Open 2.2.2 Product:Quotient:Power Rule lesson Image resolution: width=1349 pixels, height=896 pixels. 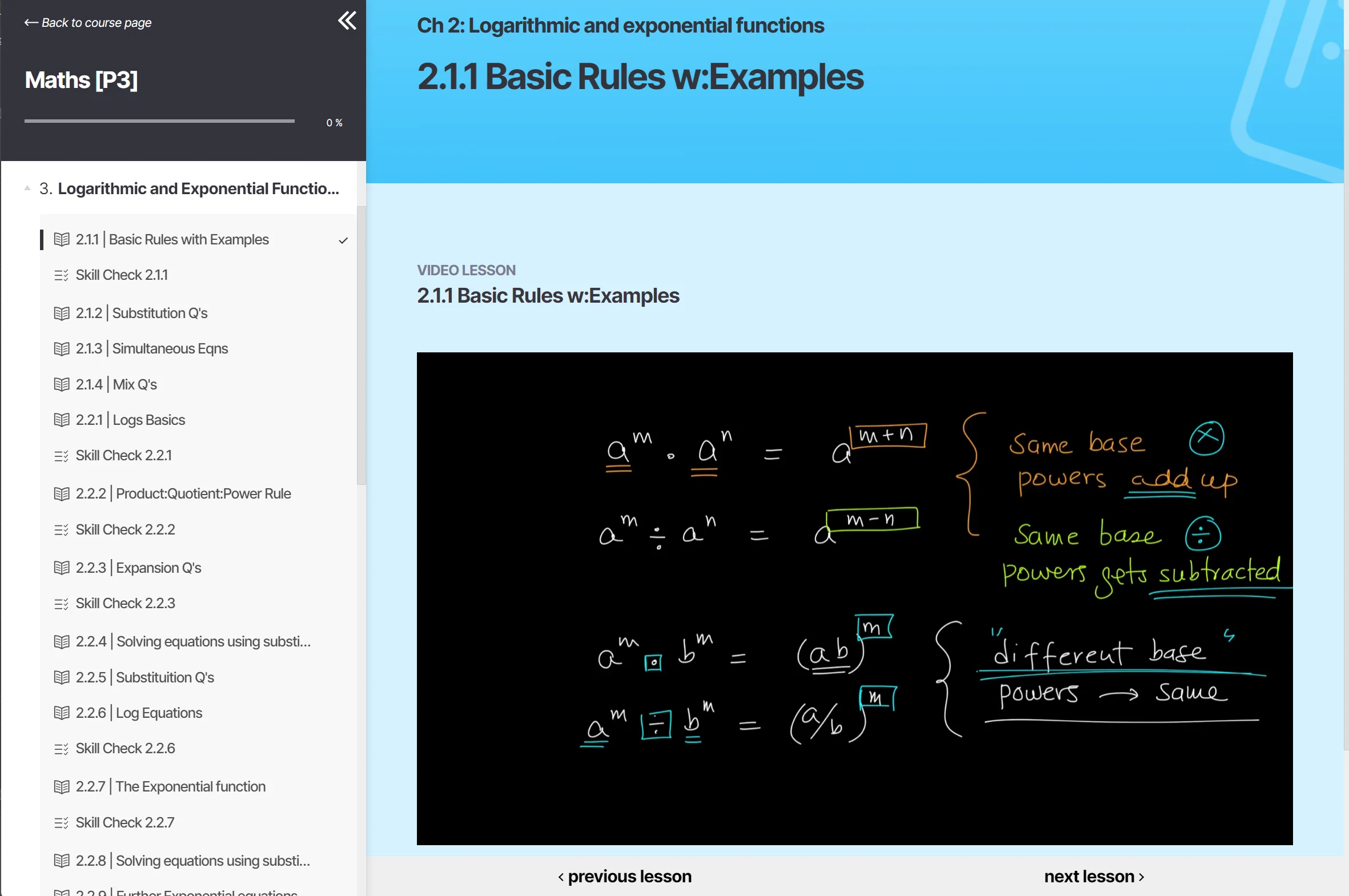pyautogui.click(x=203, y=494)
